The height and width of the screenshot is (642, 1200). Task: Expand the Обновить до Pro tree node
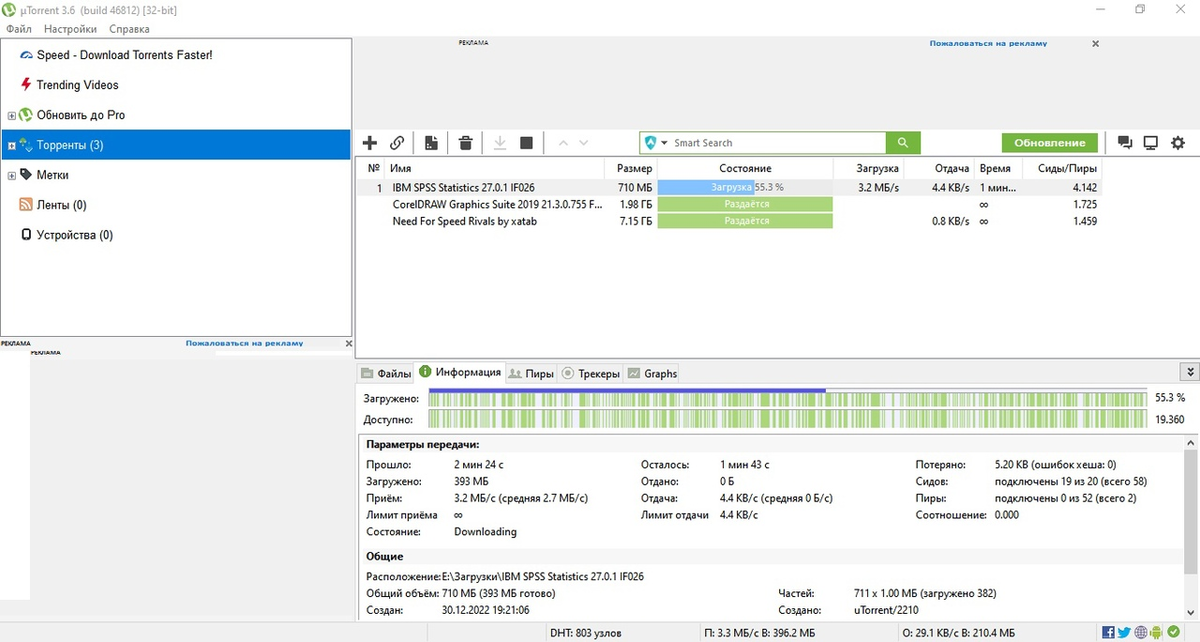12,116
